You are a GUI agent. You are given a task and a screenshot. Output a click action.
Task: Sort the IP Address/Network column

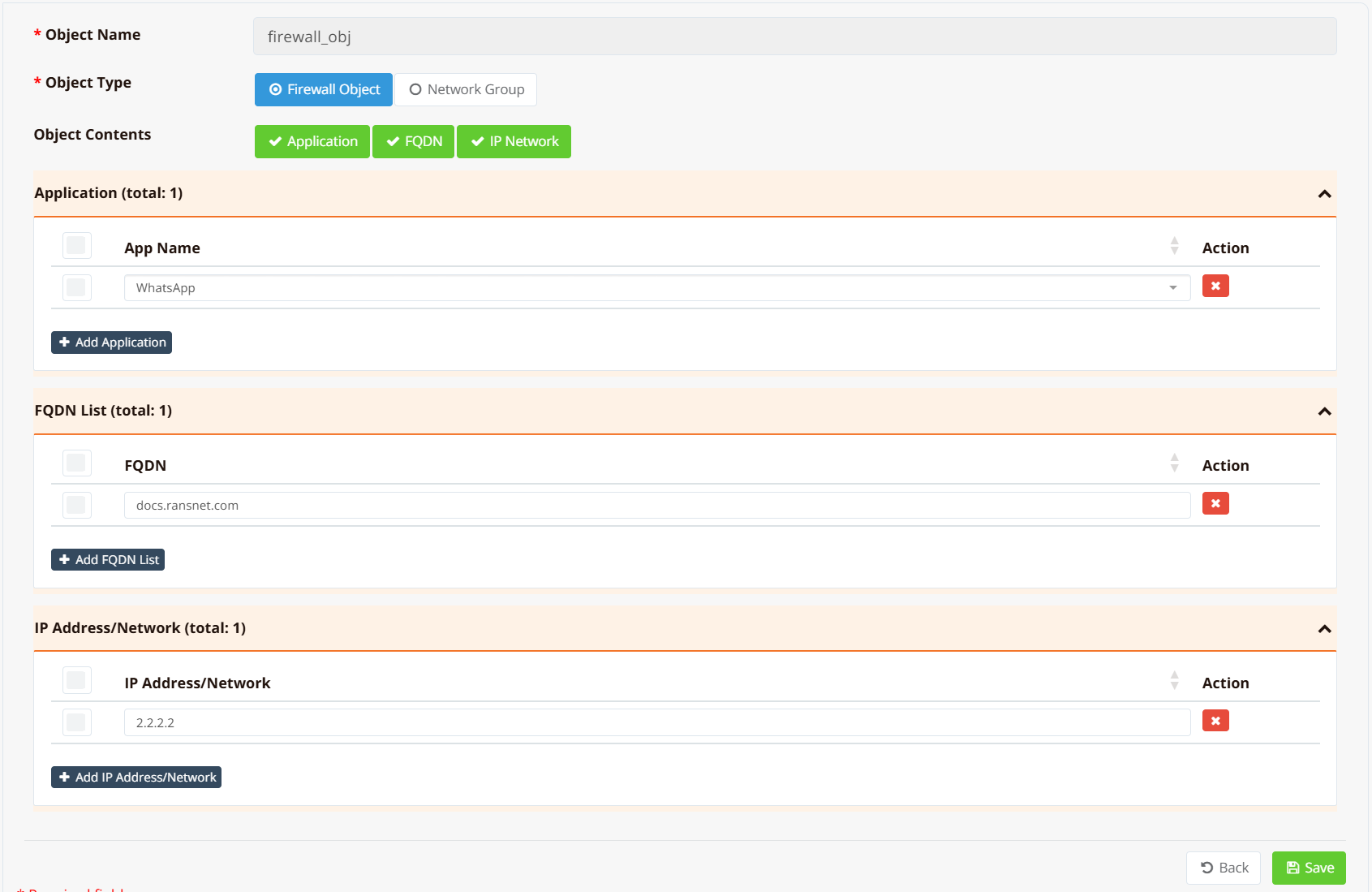(x=1174, y=682)
